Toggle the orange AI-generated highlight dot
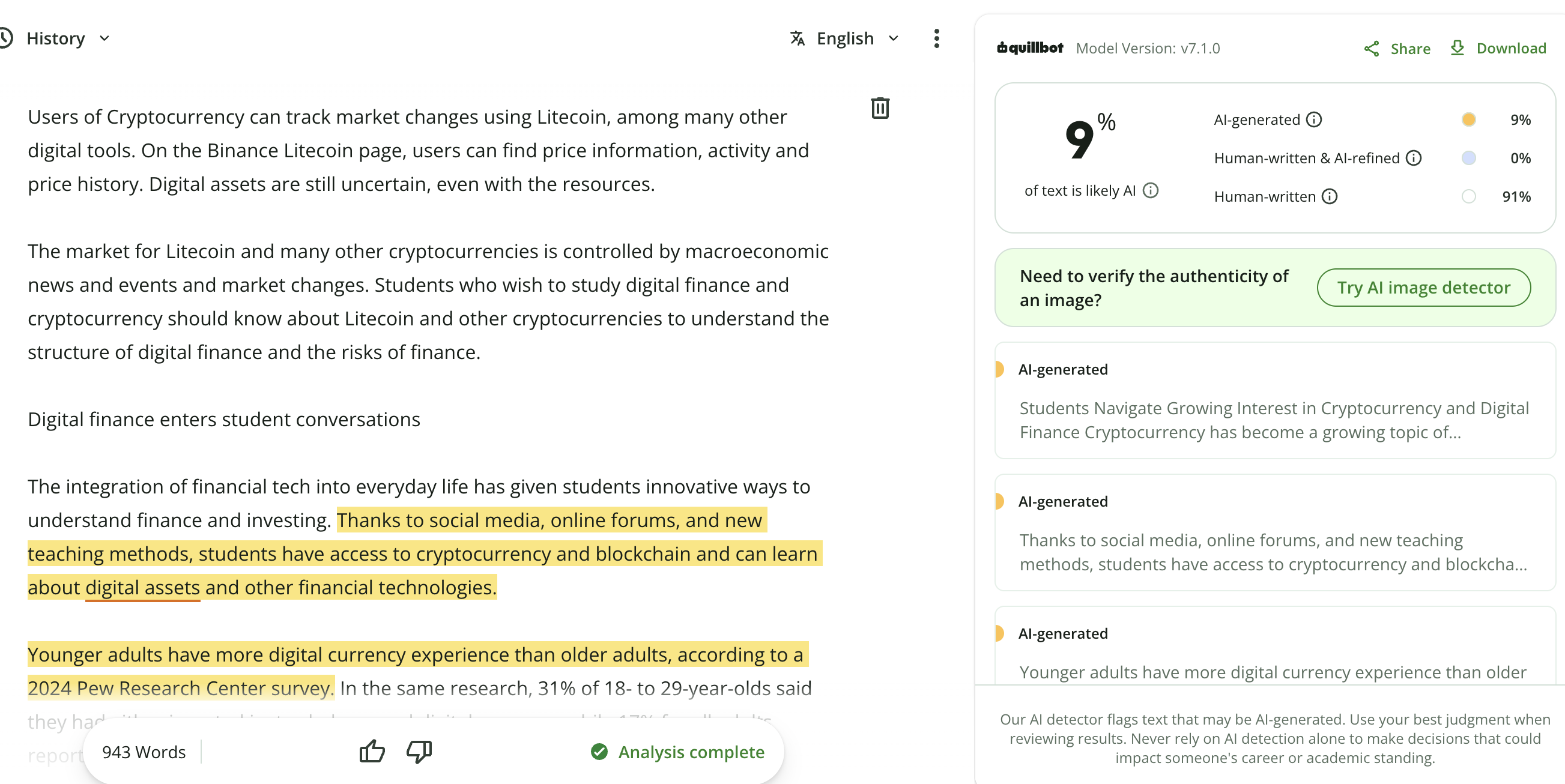Screen dimensions: 1565x784 click(x=1468, y=119)
